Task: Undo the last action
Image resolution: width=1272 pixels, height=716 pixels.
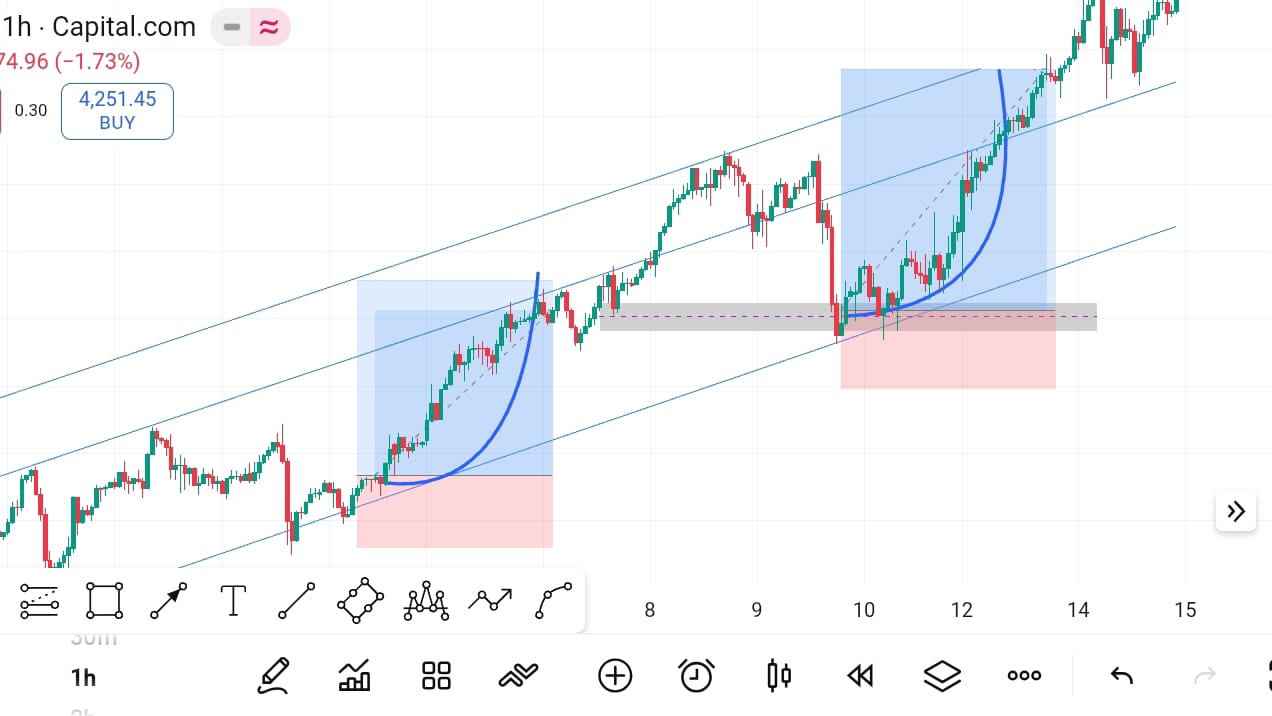Action: [x=1122, y=676]
